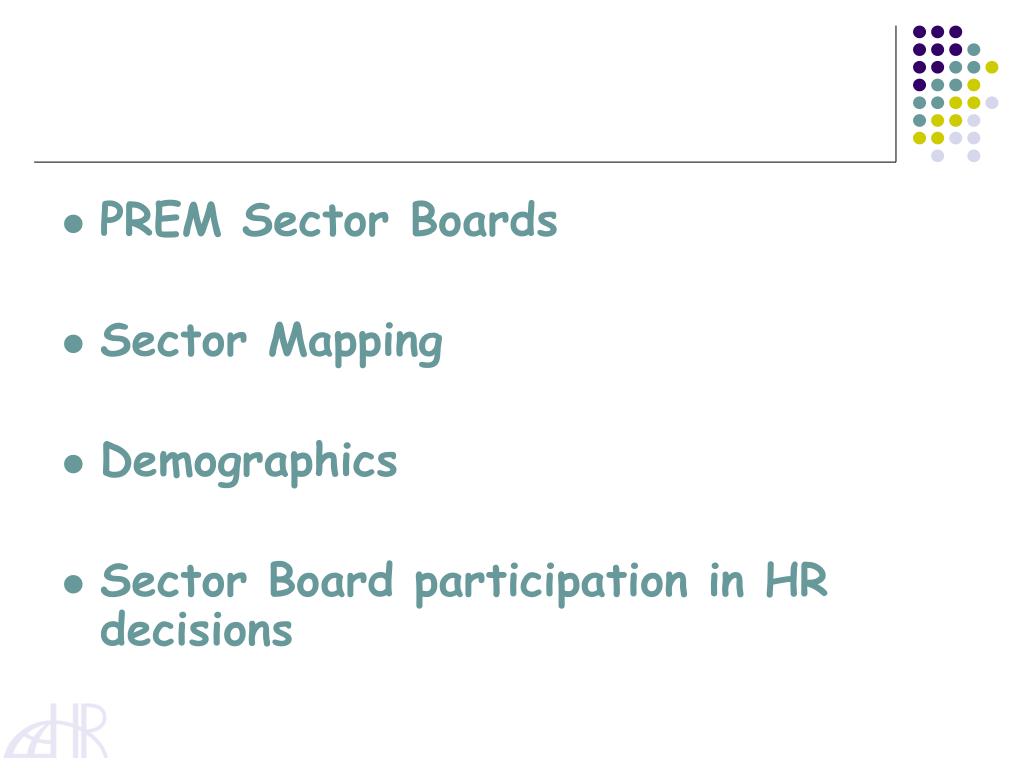Click the top-left dark purple dot in the grid
Viewport: 1024px width, 768px height.
pos(920,31)
